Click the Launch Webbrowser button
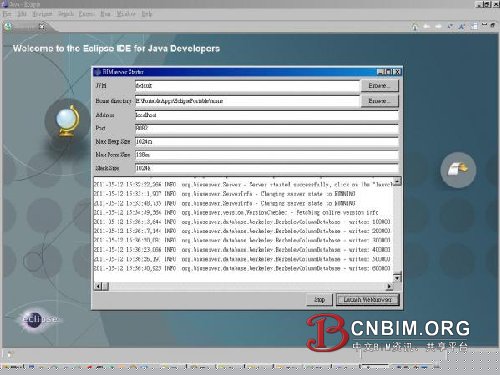500x375 pixels. coord(367,300)
